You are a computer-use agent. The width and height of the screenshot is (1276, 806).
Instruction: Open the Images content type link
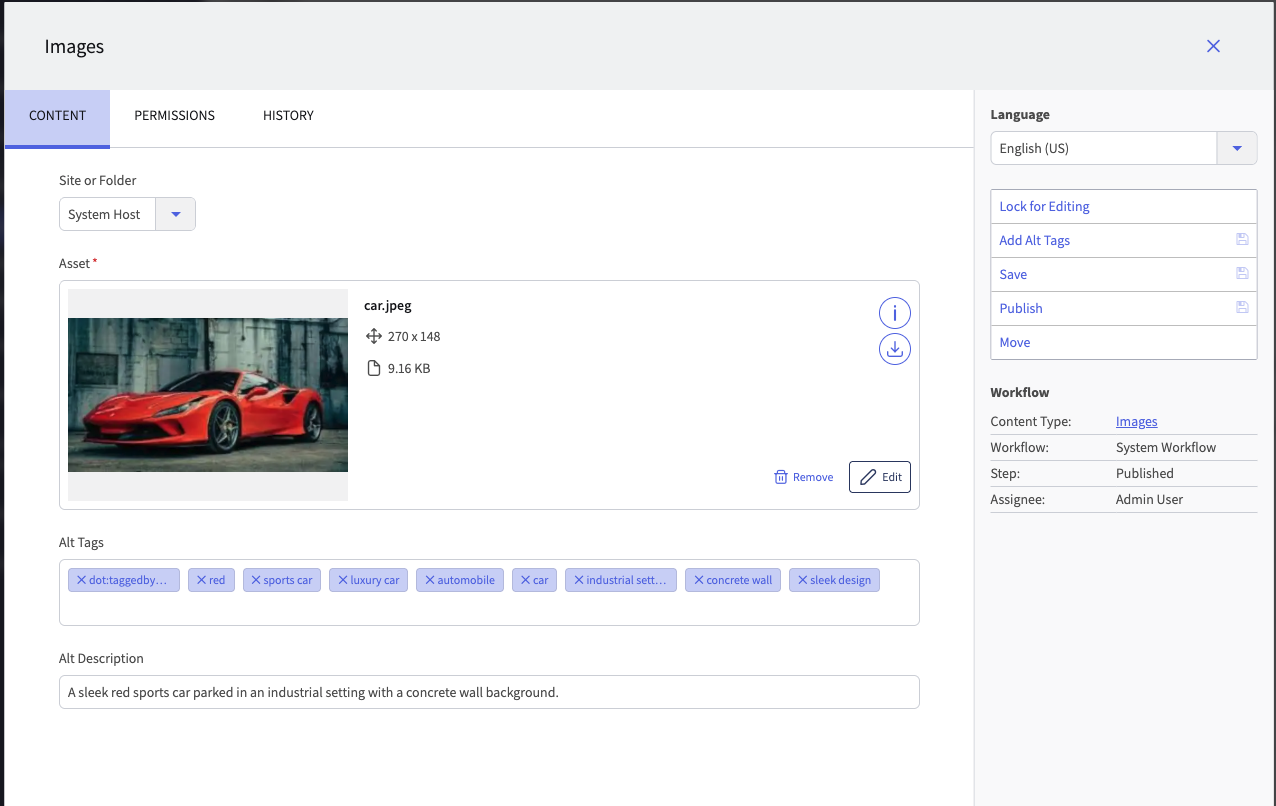1136,422
